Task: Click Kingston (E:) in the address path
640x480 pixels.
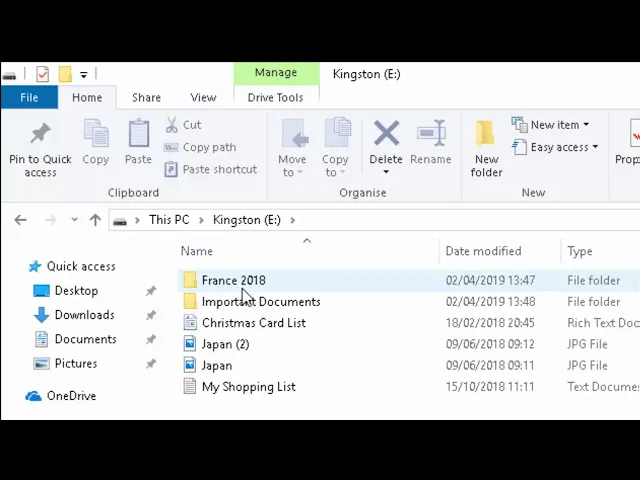Action: [x=247, y=220]
